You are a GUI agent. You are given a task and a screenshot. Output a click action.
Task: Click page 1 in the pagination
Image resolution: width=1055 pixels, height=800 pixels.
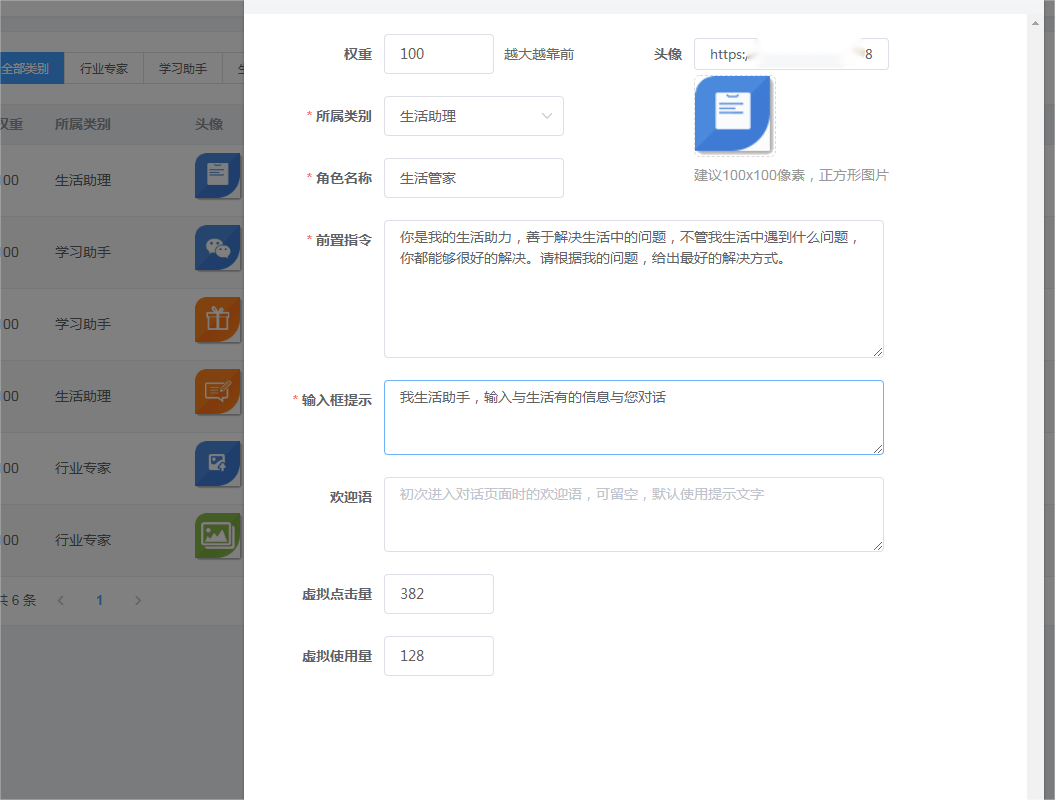point(99,600)
